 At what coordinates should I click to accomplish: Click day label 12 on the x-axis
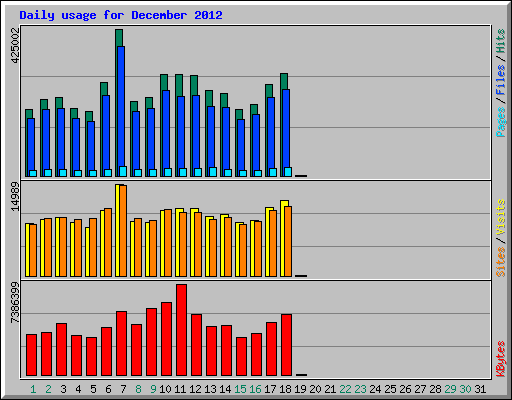point(195,389)
